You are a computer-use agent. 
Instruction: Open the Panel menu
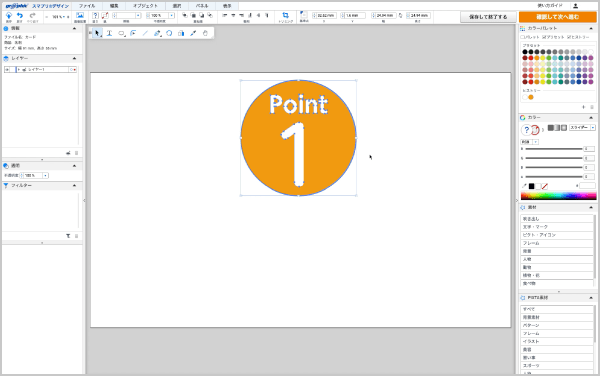(x=202, y=6)
